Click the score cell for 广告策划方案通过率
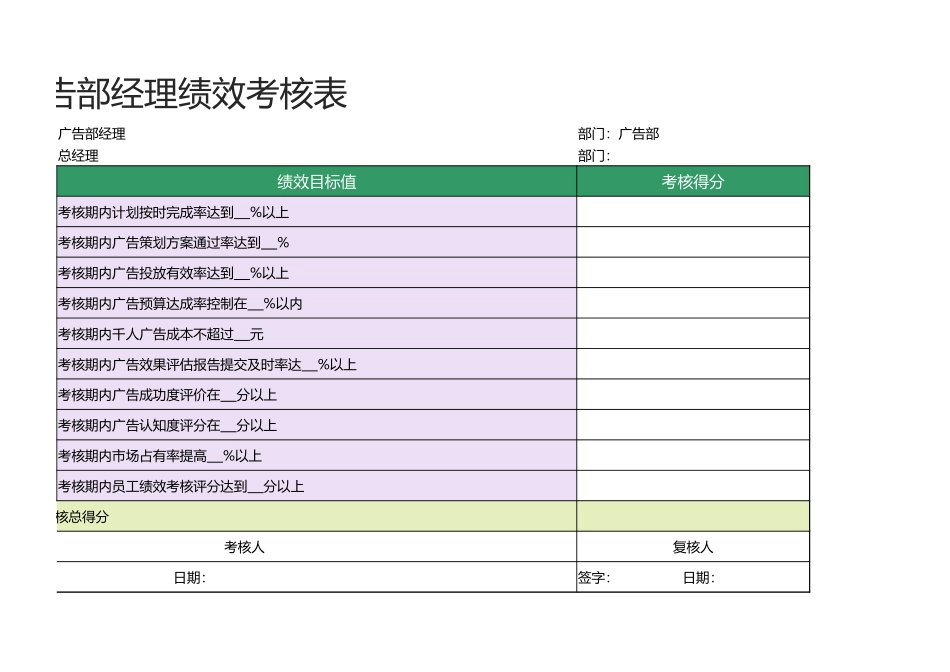Screen dimensions: 950x672 (x=692, y=242)
